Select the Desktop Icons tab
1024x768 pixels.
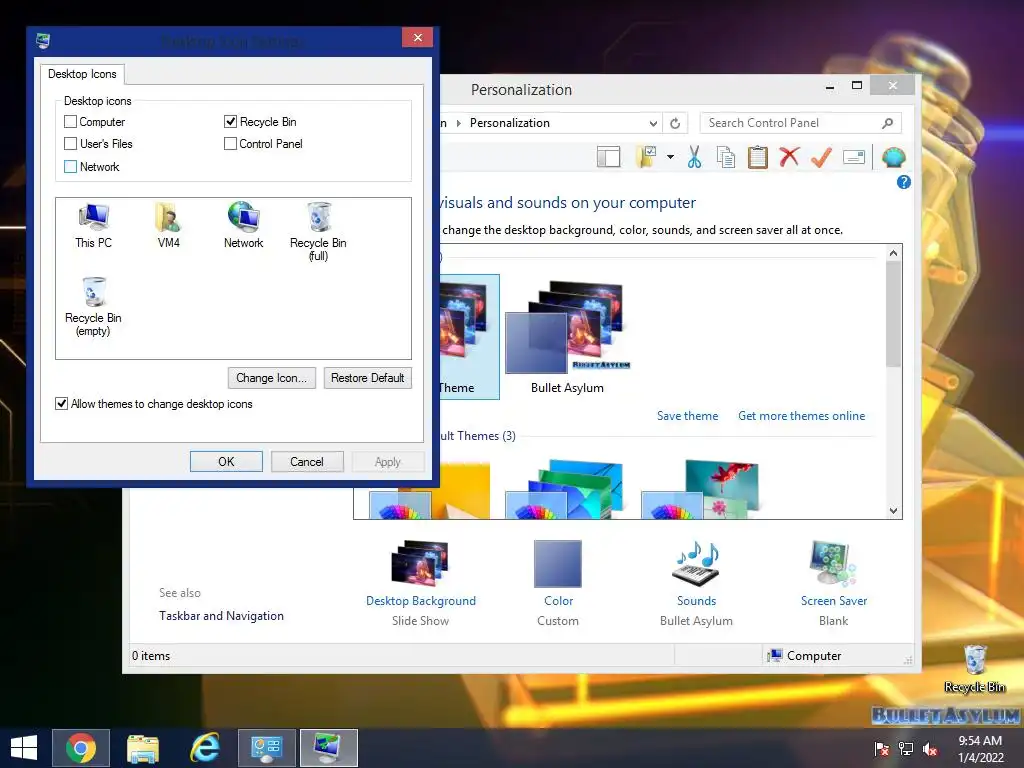click(82, 74)
